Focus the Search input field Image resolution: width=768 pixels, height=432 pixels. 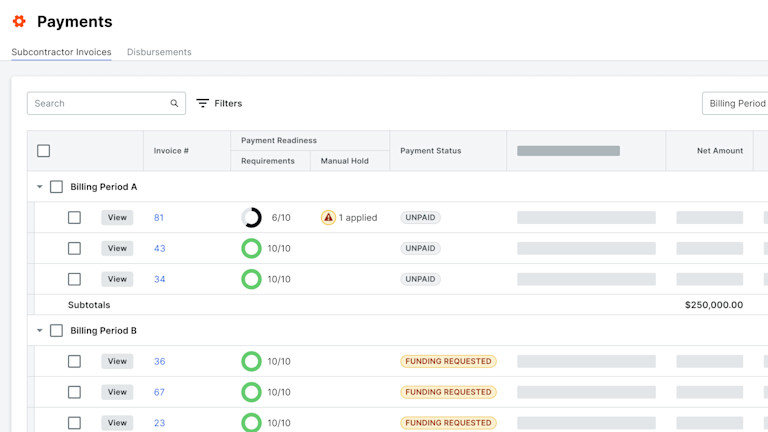pyautogui.click(x=106, y=103)
